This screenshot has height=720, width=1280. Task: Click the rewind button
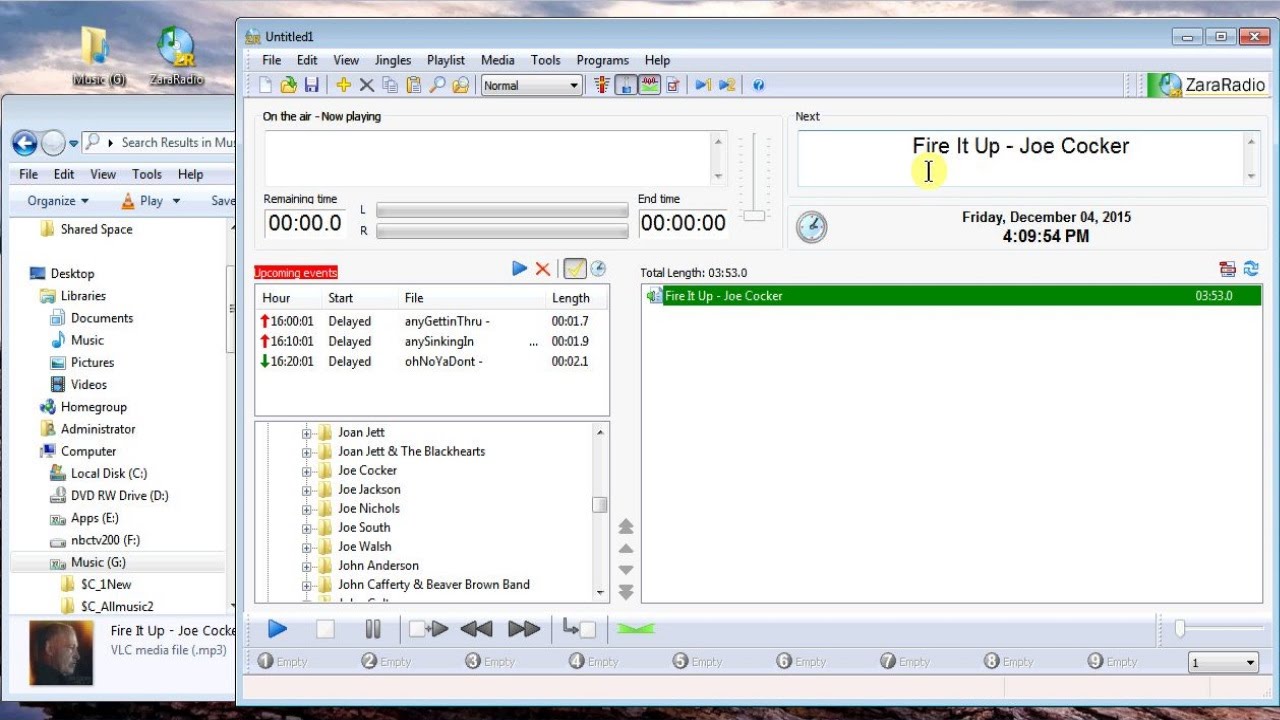pyautogui.click(x=476, y=629)
